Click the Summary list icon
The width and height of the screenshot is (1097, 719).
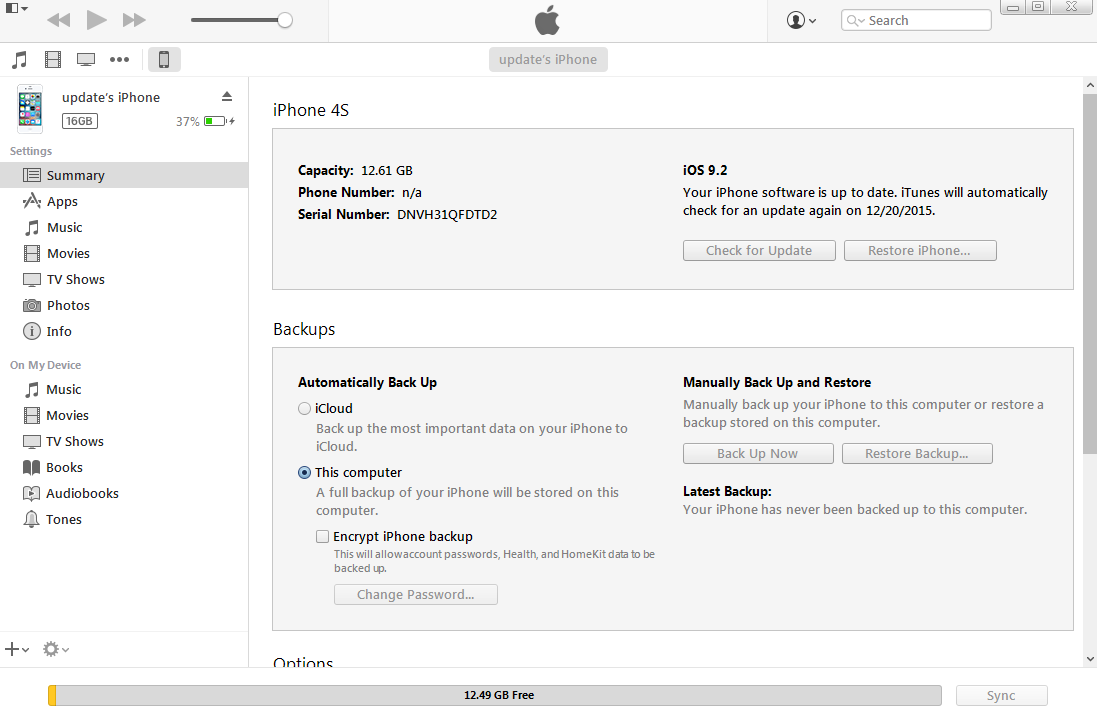coord(31,175)
